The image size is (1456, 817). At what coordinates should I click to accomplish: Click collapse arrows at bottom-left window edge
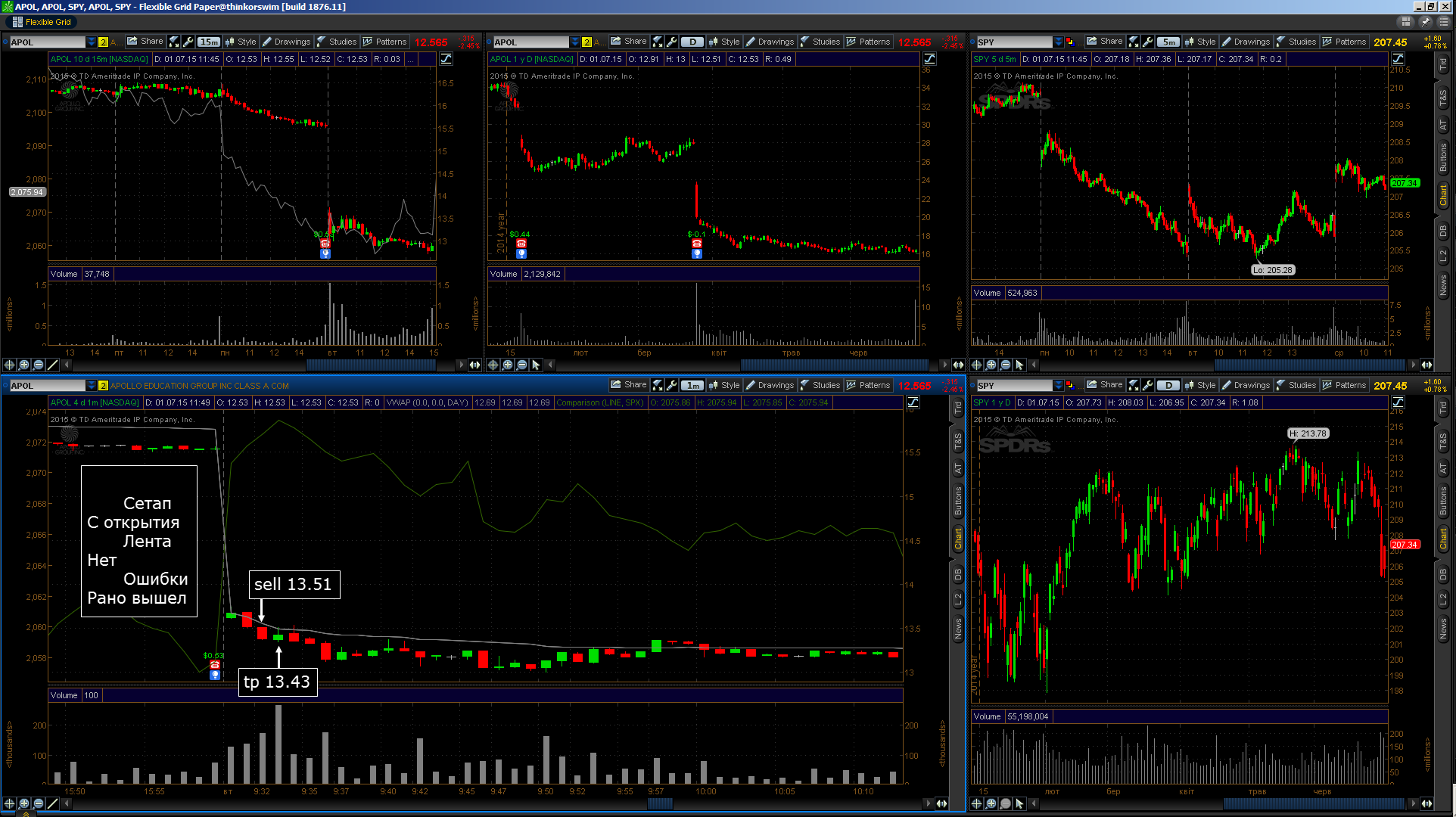click(26, 814)
